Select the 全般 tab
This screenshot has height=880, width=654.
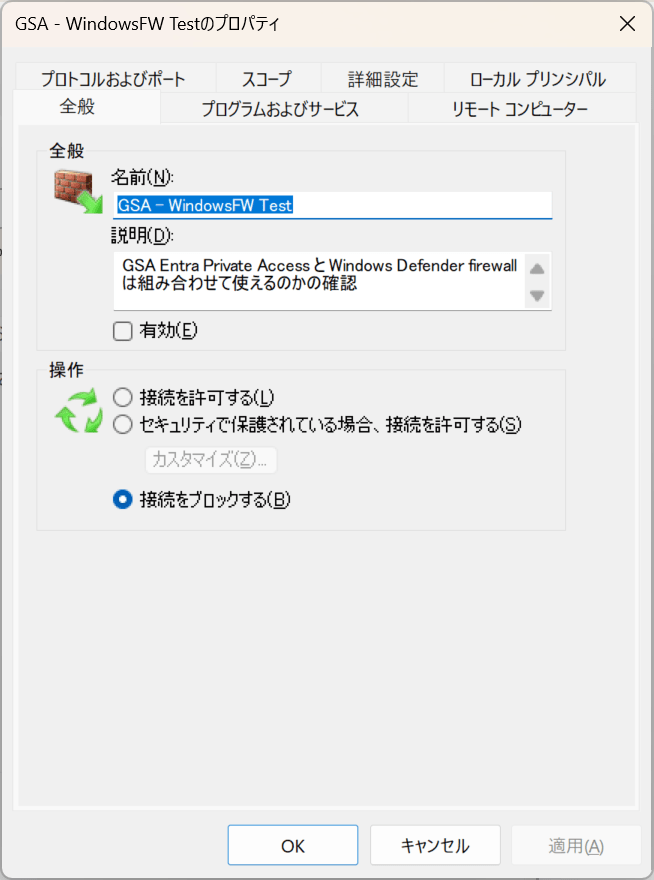(x=77, y=107)
